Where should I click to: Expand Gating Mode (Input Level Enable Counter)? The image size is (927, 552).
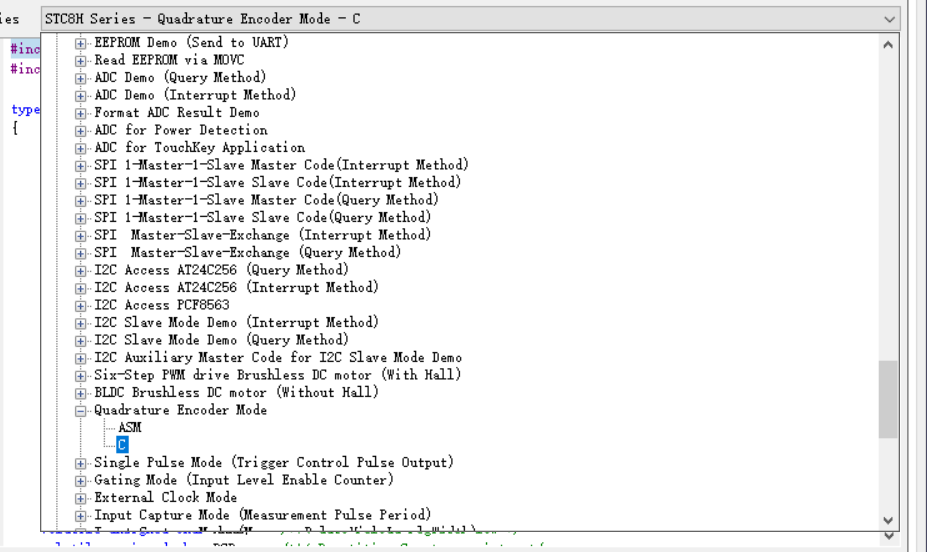(80, 481)
